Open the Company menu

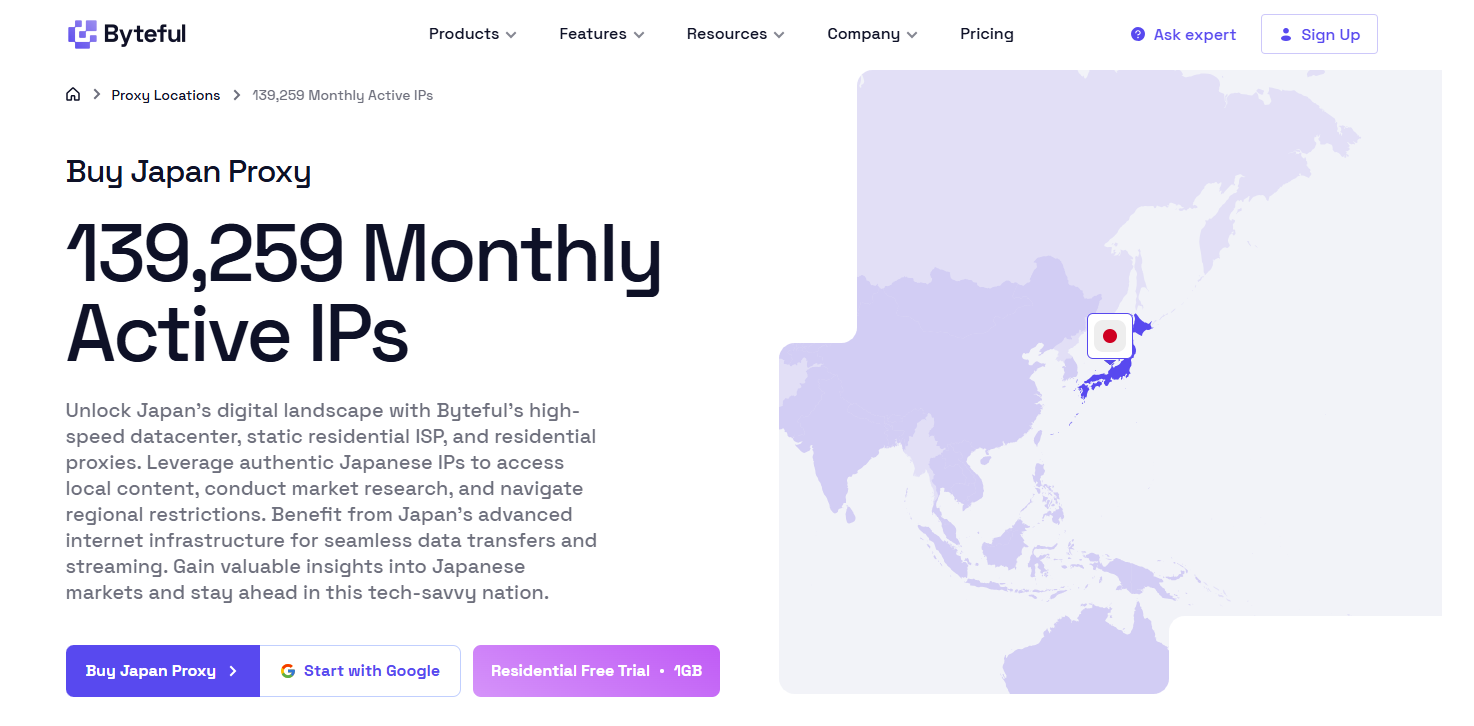click(x=873, y=34)
